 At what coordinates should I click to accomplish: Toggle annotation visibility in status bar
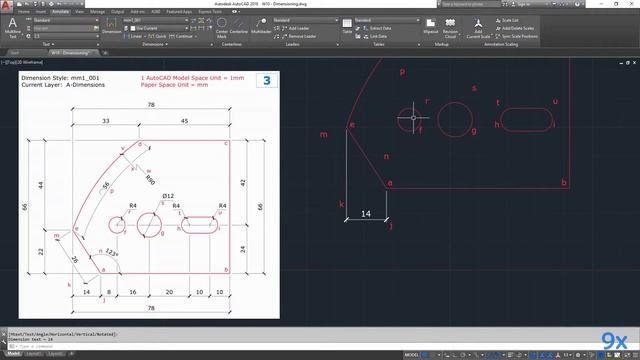coord(542,355)
